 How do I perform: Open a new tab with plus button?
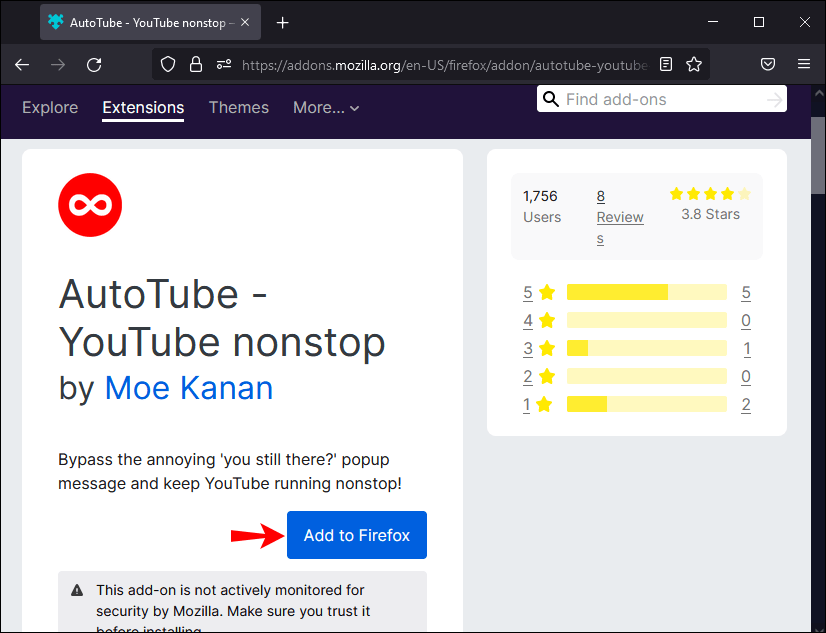(283, 22)
